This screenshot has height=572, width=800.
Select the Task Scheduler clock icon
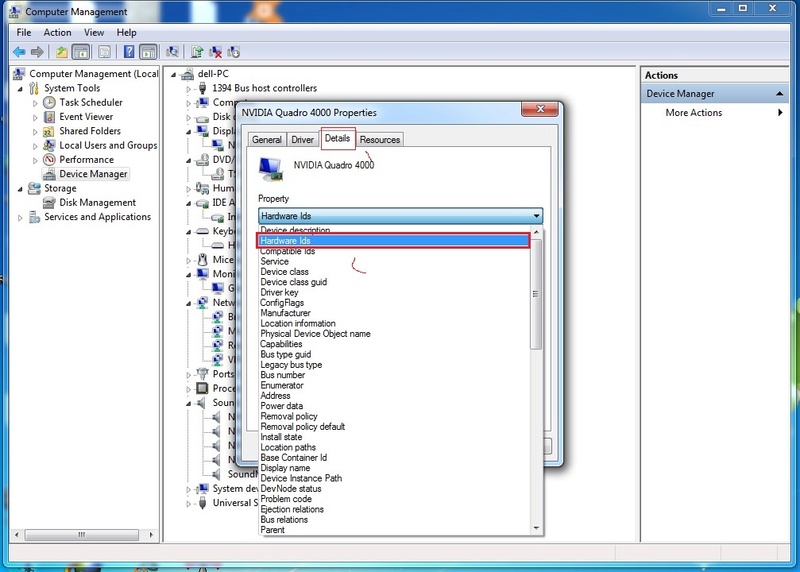[49, 103]
